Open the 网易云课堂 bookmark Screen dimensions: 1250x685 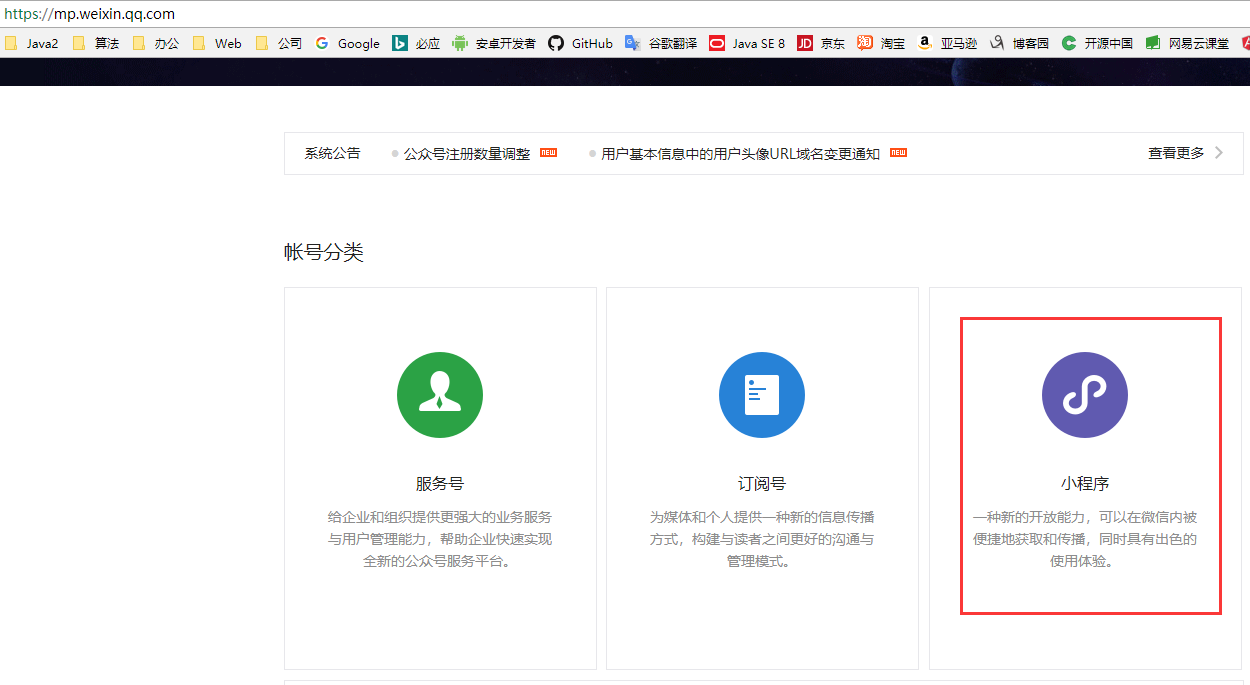[x=1187, y=43]
